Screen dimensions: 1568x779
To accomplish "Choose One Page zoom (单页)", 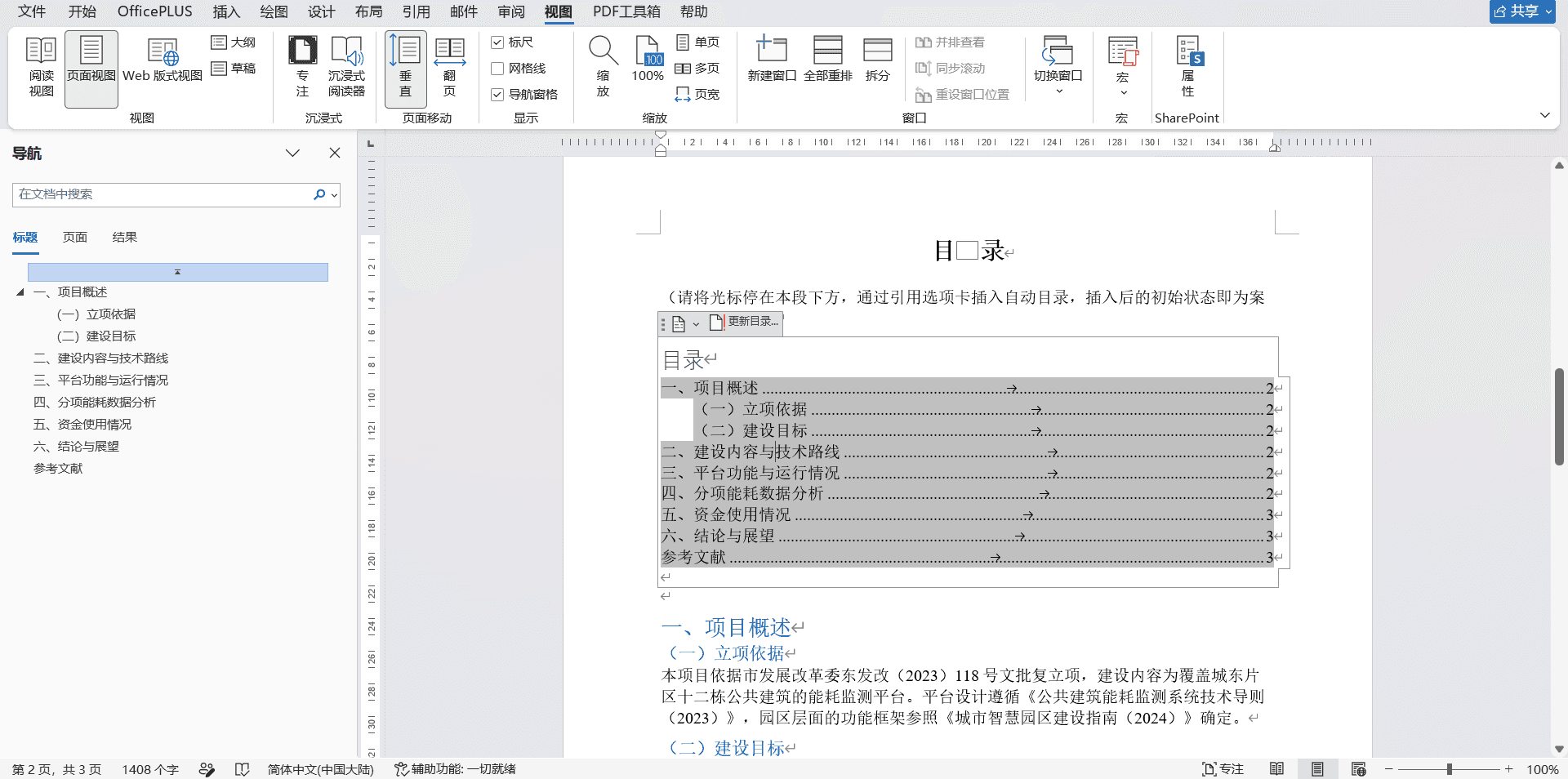I will pyautogui.click(x=698, y=42).
